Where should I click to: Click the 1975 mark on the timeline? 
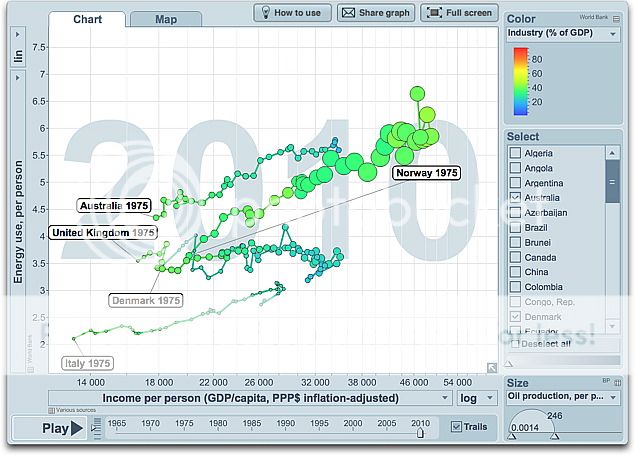coord(184,423)
